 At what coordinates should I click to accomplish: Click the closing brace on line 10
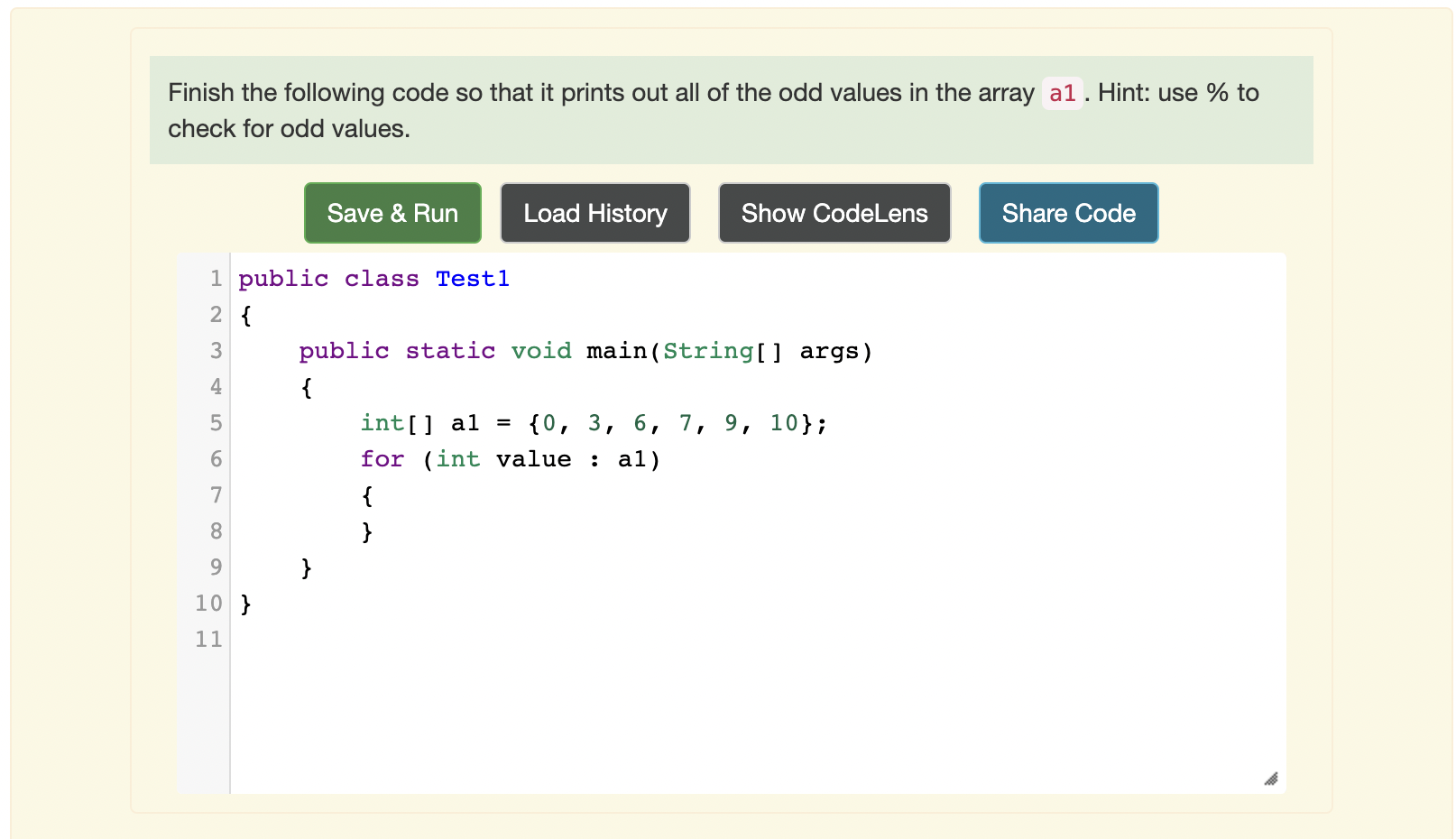(245, 604)
